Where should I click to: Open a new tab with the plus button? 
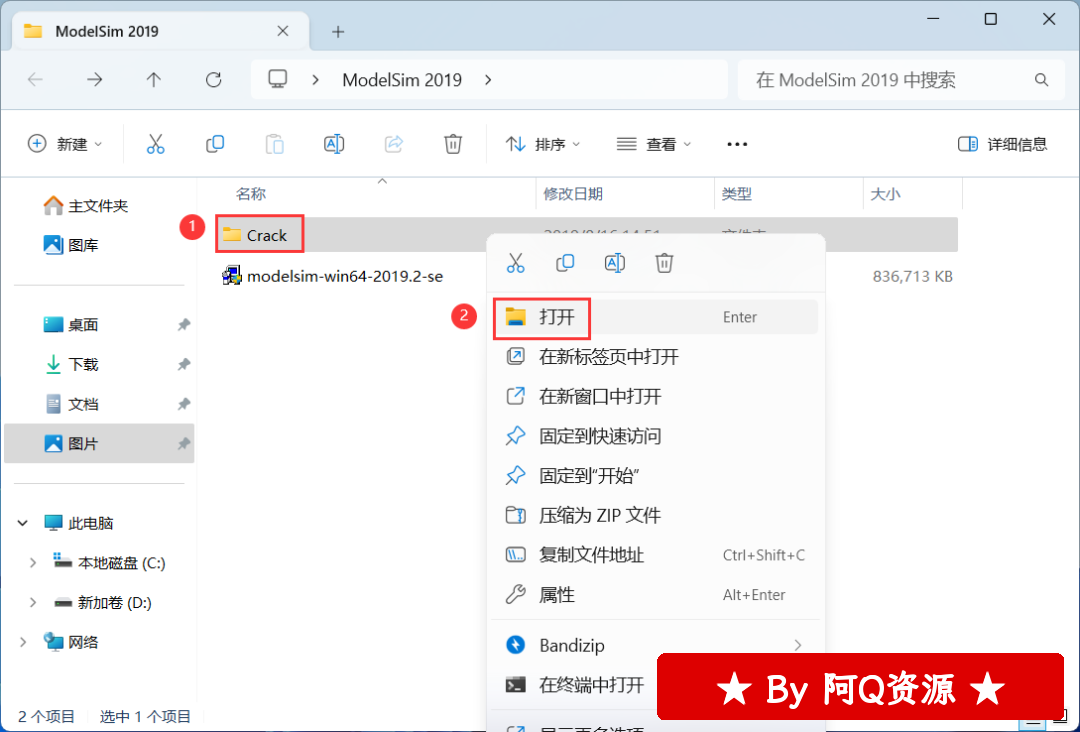point(338,32)
